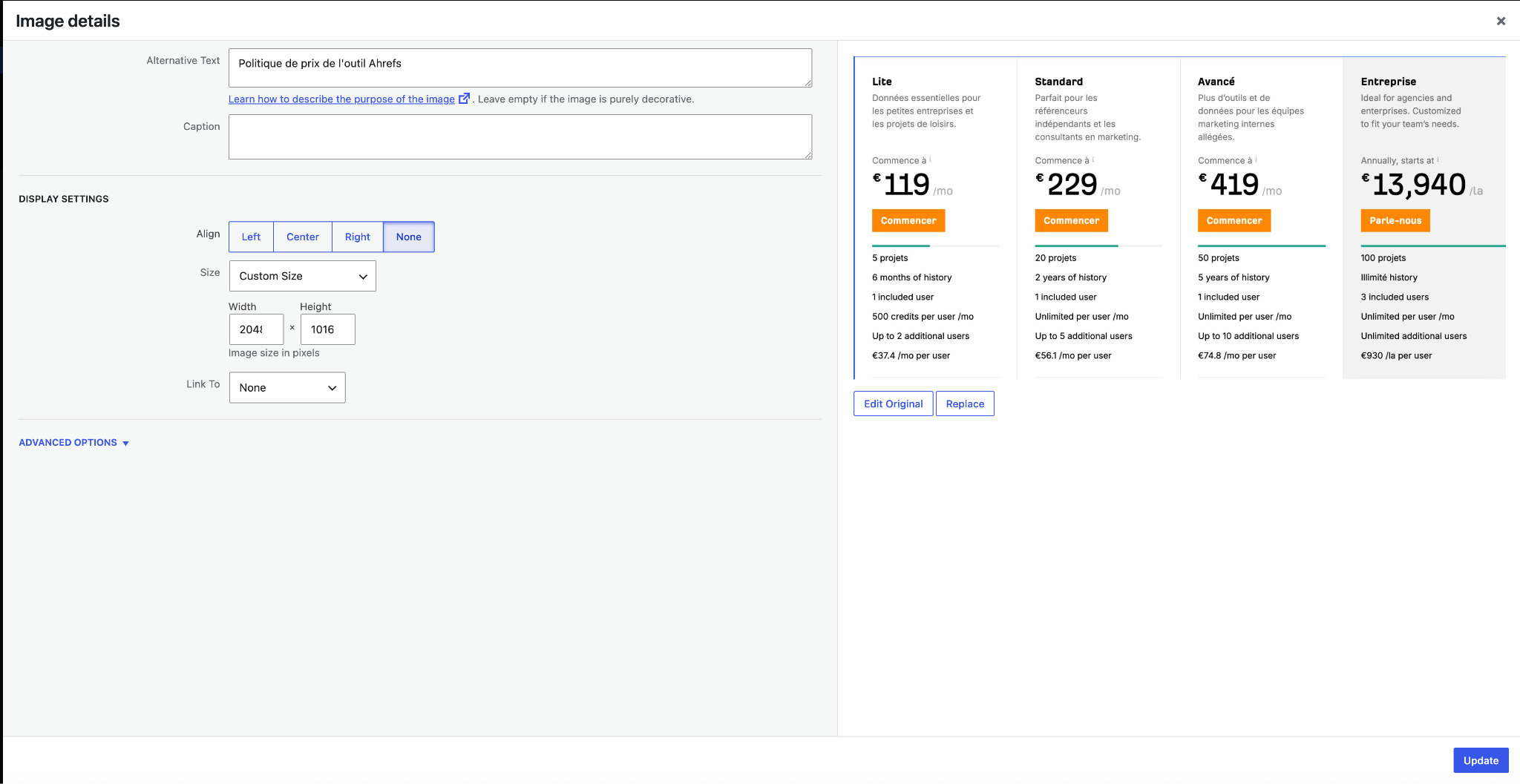The width and height of the screenshot is (1520, 784).
Task: Click the 'DISPLAY SETTINGS' heading
Action: (x=64, y=199)
